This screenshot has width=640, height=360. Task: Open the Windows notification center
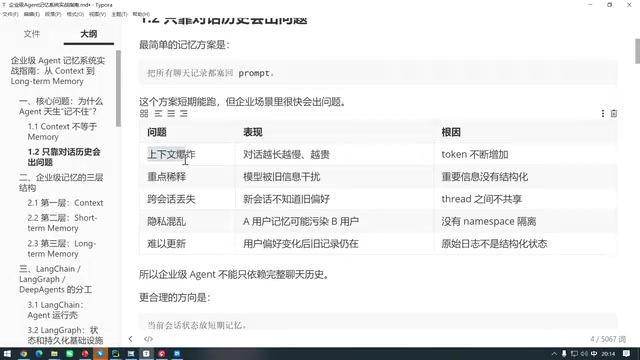point(627,353)
